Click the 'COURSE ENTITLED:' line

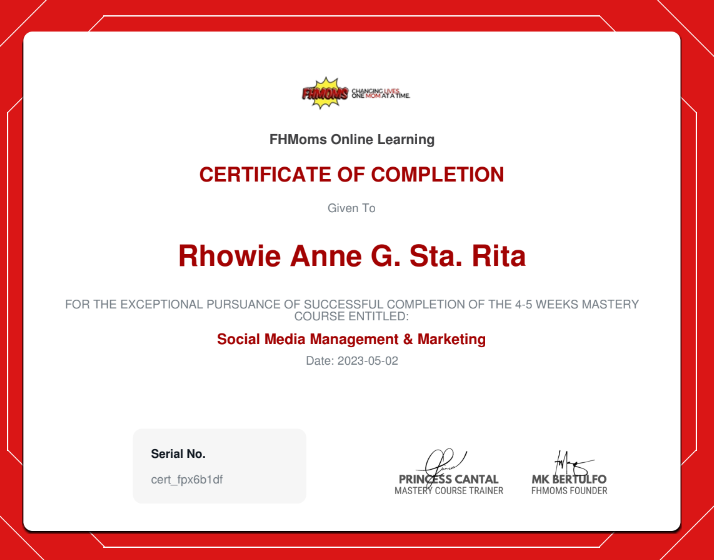click(x=352, y=316)
